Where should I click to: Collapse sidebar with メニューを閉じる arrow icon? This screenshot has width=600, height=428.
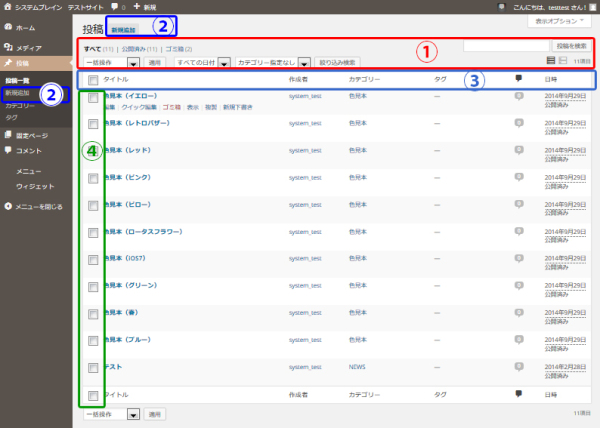click(9, 206)
